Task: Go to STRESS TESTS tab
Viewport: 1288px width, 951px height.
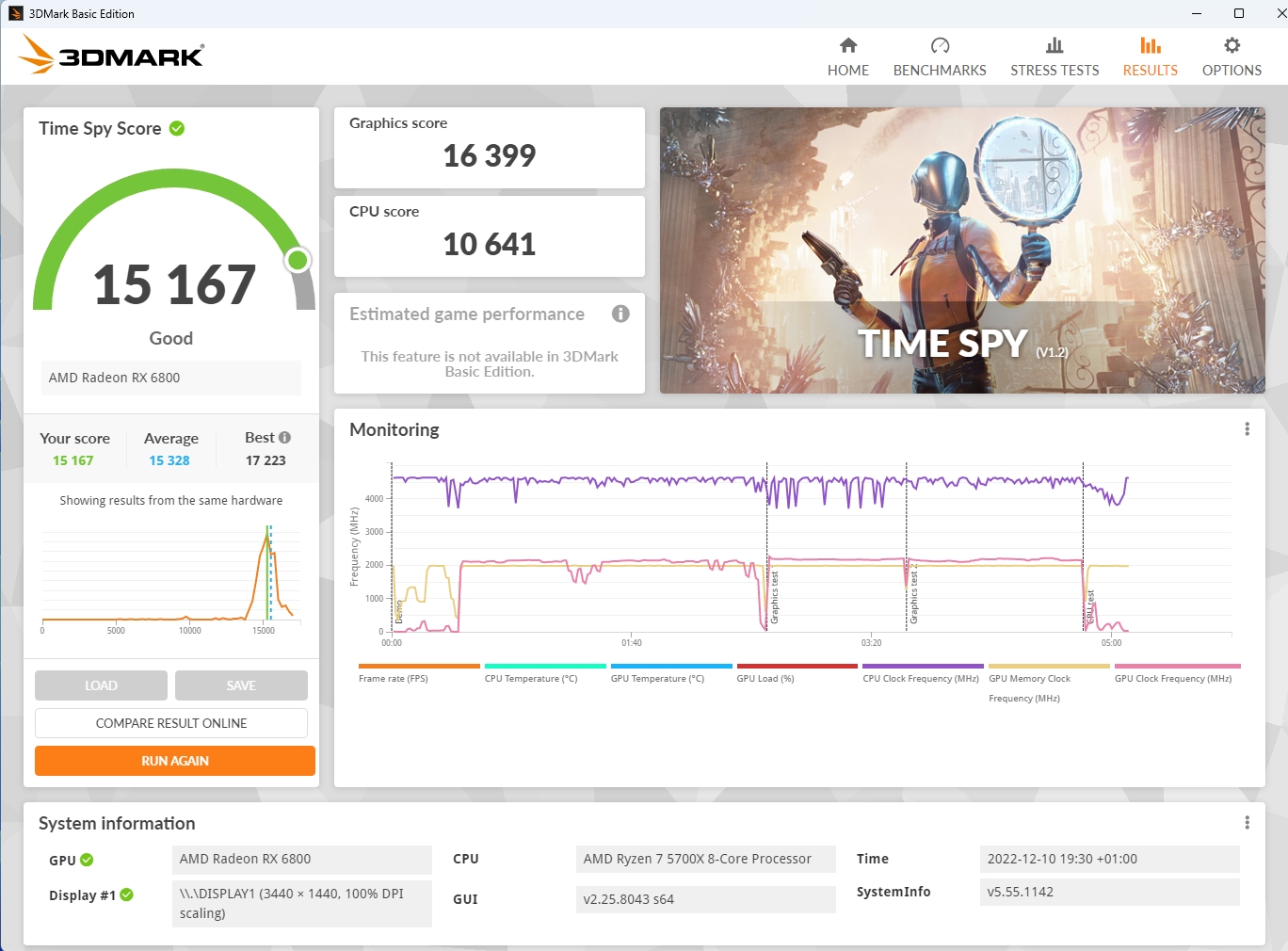Action: [1055, 56]
